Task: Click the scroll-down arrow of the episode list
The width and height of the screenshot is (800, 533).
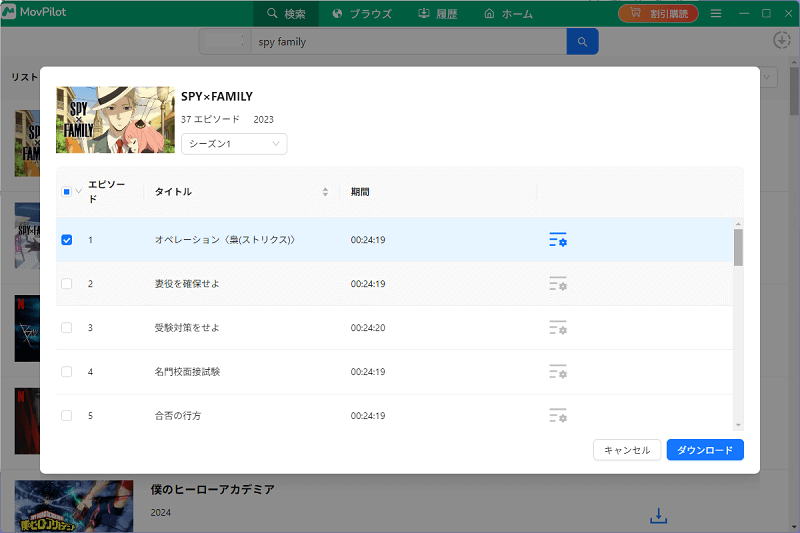Action: pyautogui.click(x=738, y=425)
